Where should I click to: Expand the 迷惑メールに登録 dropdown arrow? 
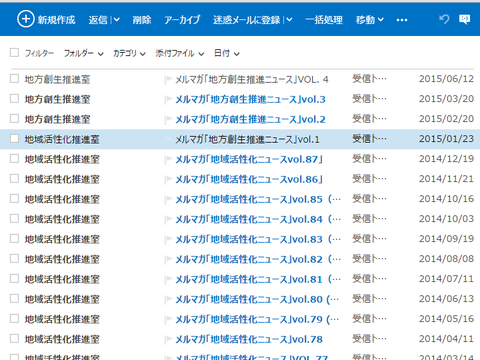point(289,20)
